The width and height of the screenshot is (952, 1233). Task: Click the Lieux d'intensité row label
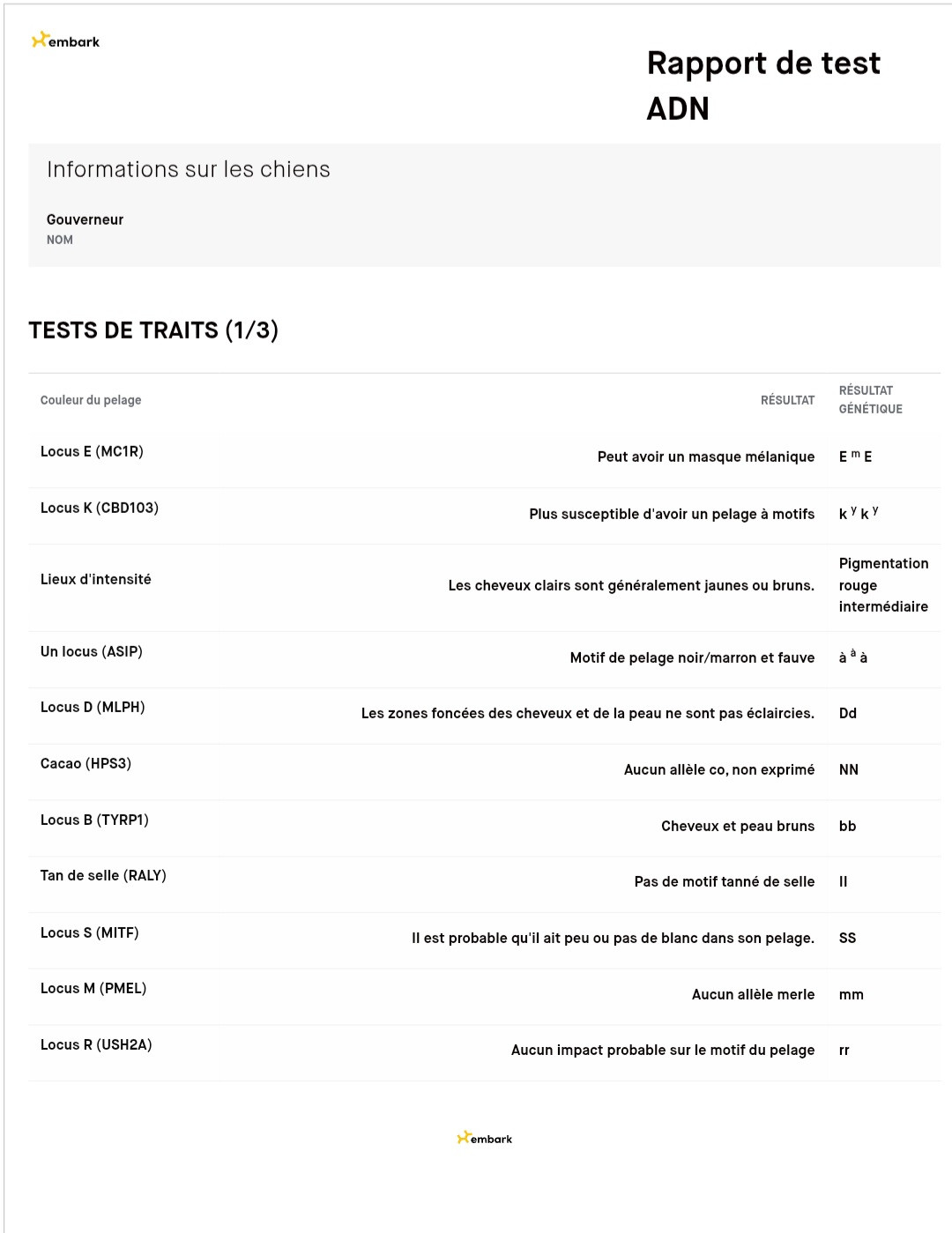click(95, 579)
